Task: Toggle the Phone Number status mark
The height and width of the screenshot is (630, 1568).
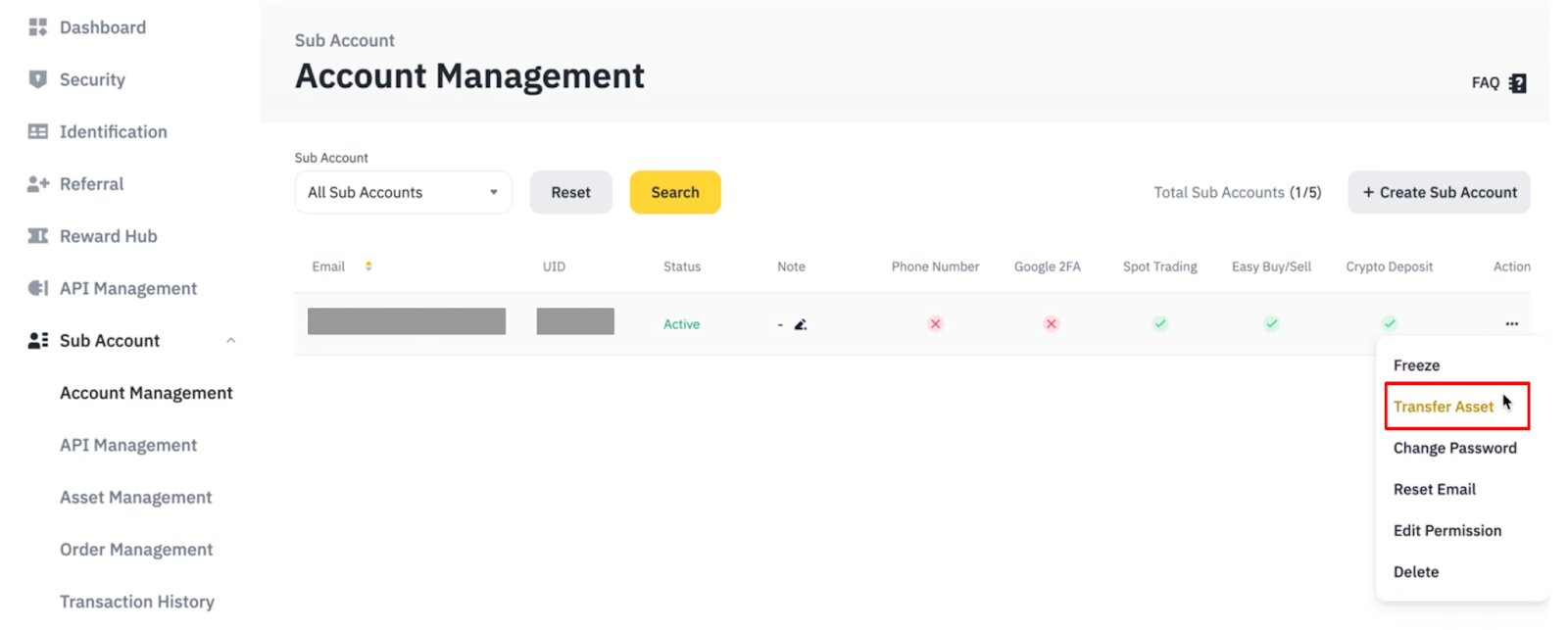Action: [x=935, y=324]
